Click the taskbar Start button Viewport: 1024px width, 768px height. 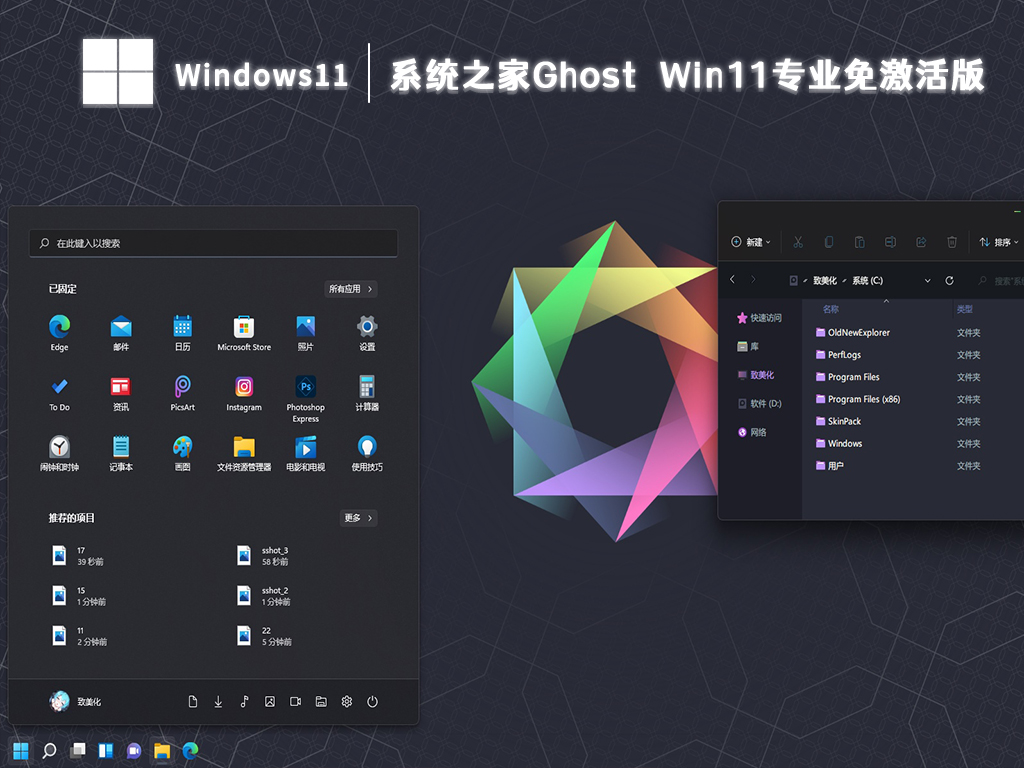point(21,751)
